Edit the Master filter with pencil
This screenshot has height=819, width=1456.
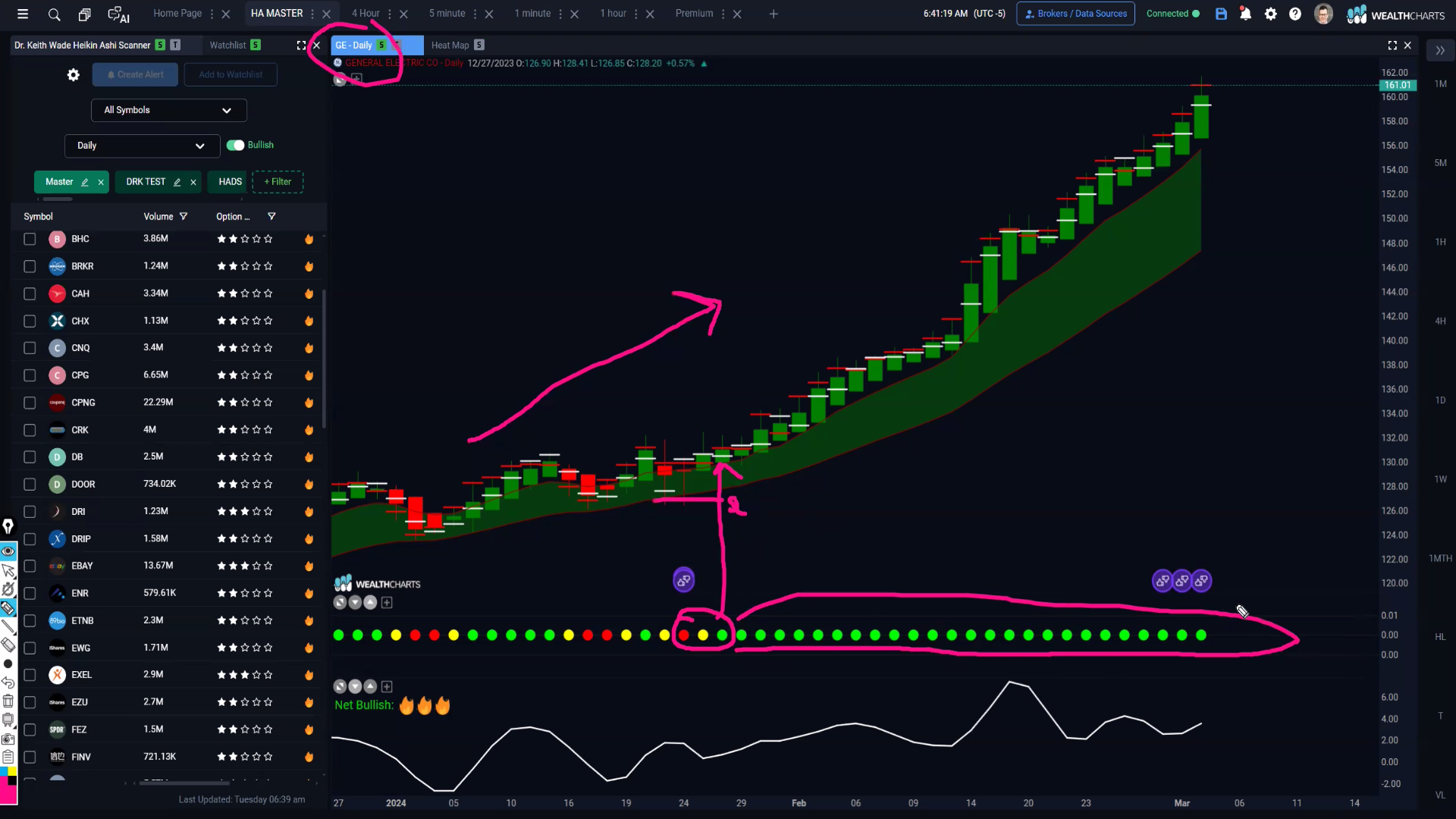(85, 182)
